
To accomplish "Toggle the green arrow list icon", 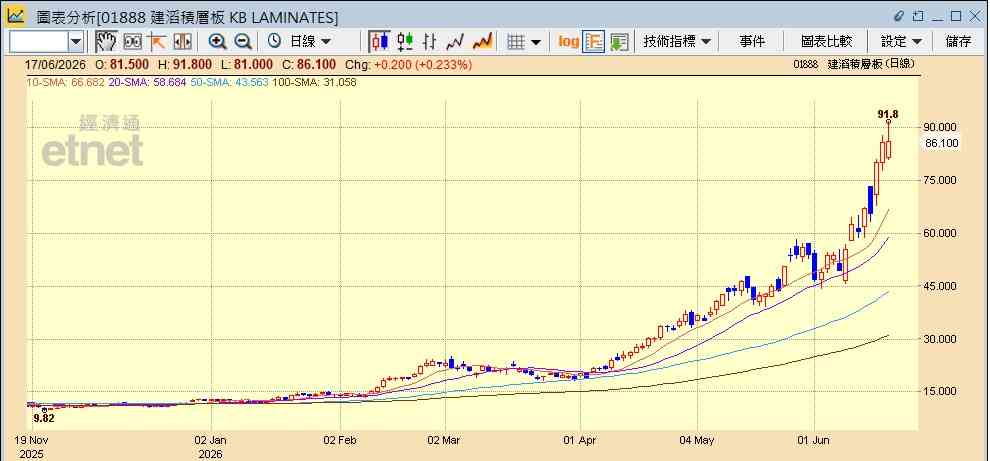I will pyautogui.click(x=619, y=42).
